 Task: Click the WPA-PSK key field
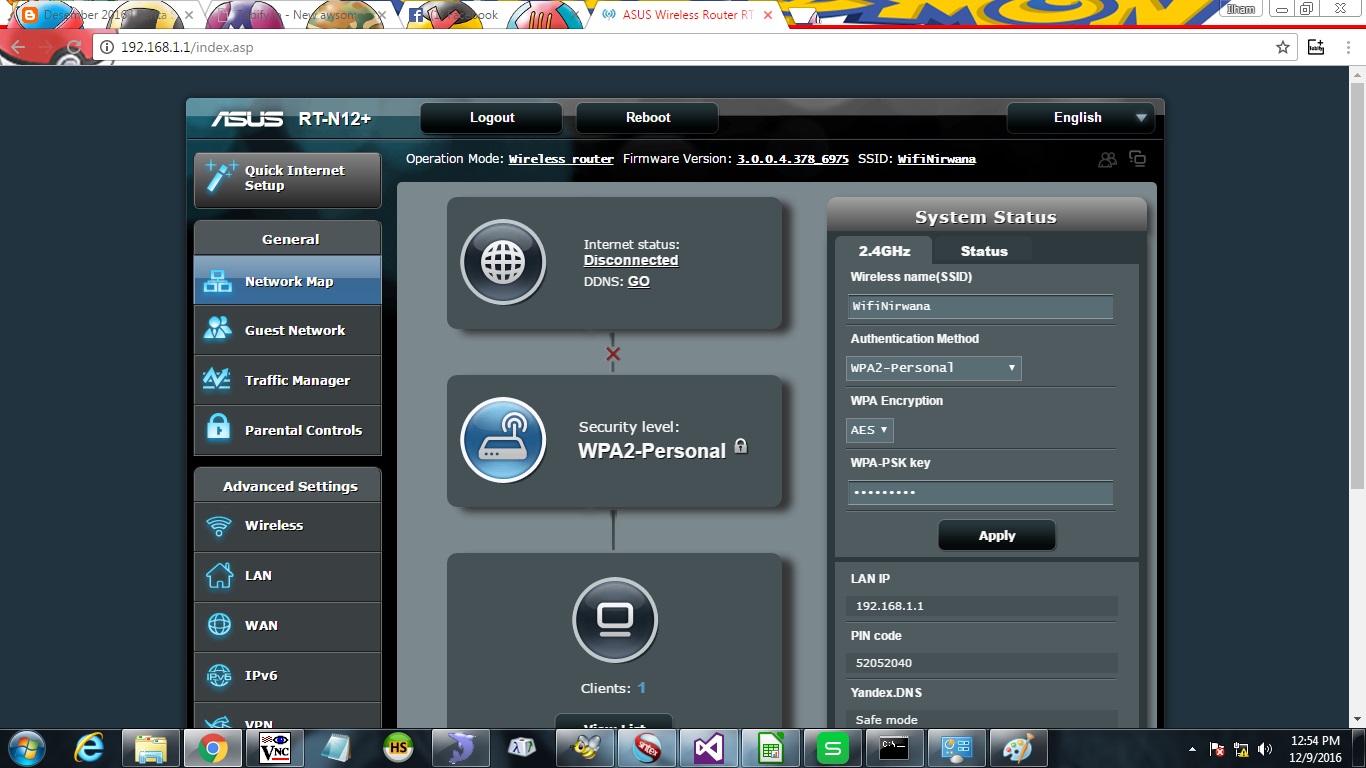click(x=980, y=492)
